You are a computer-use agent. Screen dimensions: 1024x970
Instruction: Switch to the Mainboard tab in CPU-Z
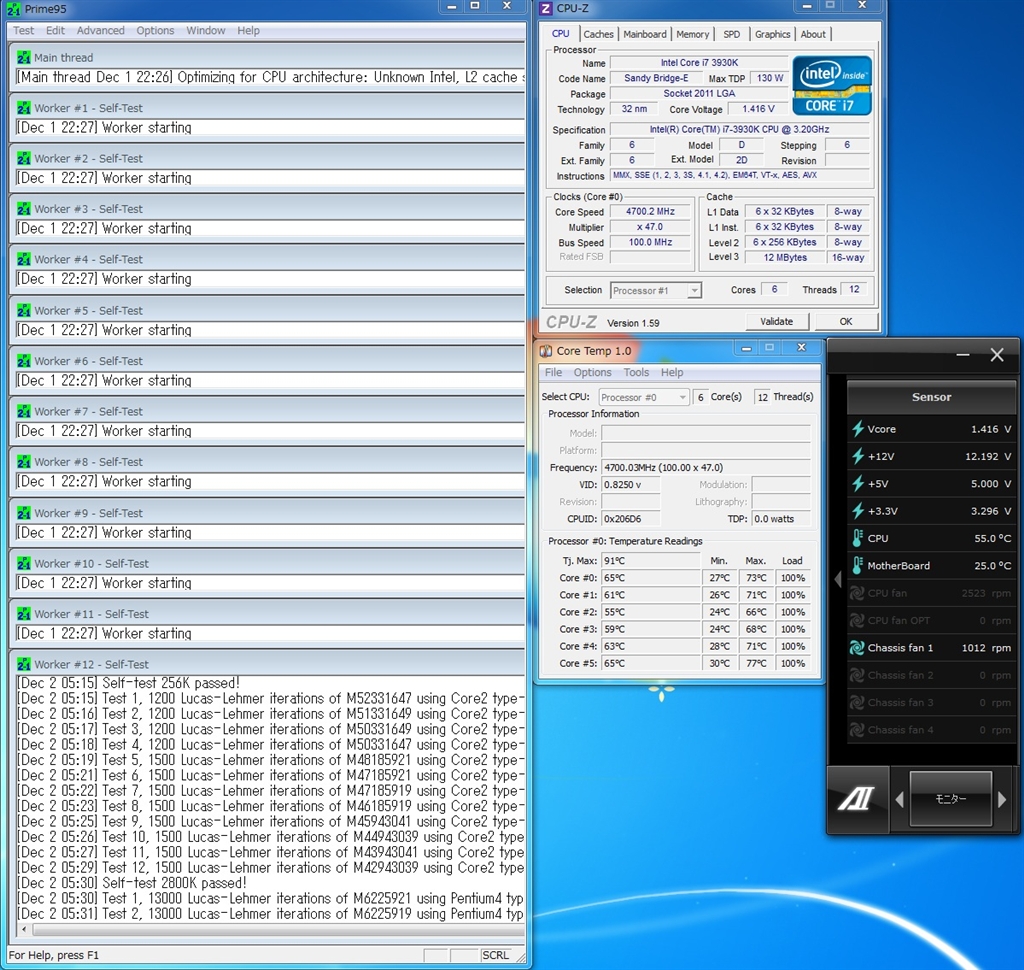tap(645, 34)
